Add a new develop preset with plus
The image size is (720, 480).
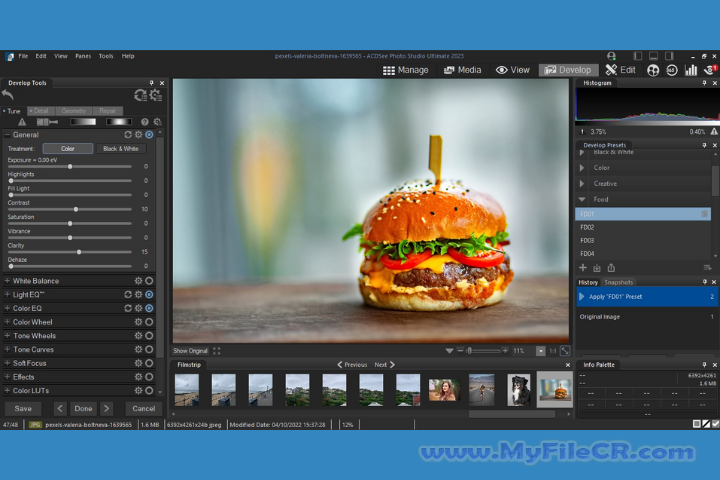583,268
